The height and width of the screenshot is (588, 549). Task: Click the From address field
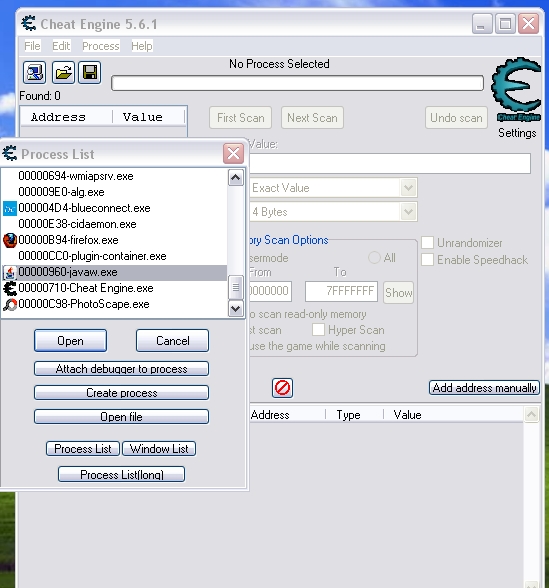click(270, 291)
